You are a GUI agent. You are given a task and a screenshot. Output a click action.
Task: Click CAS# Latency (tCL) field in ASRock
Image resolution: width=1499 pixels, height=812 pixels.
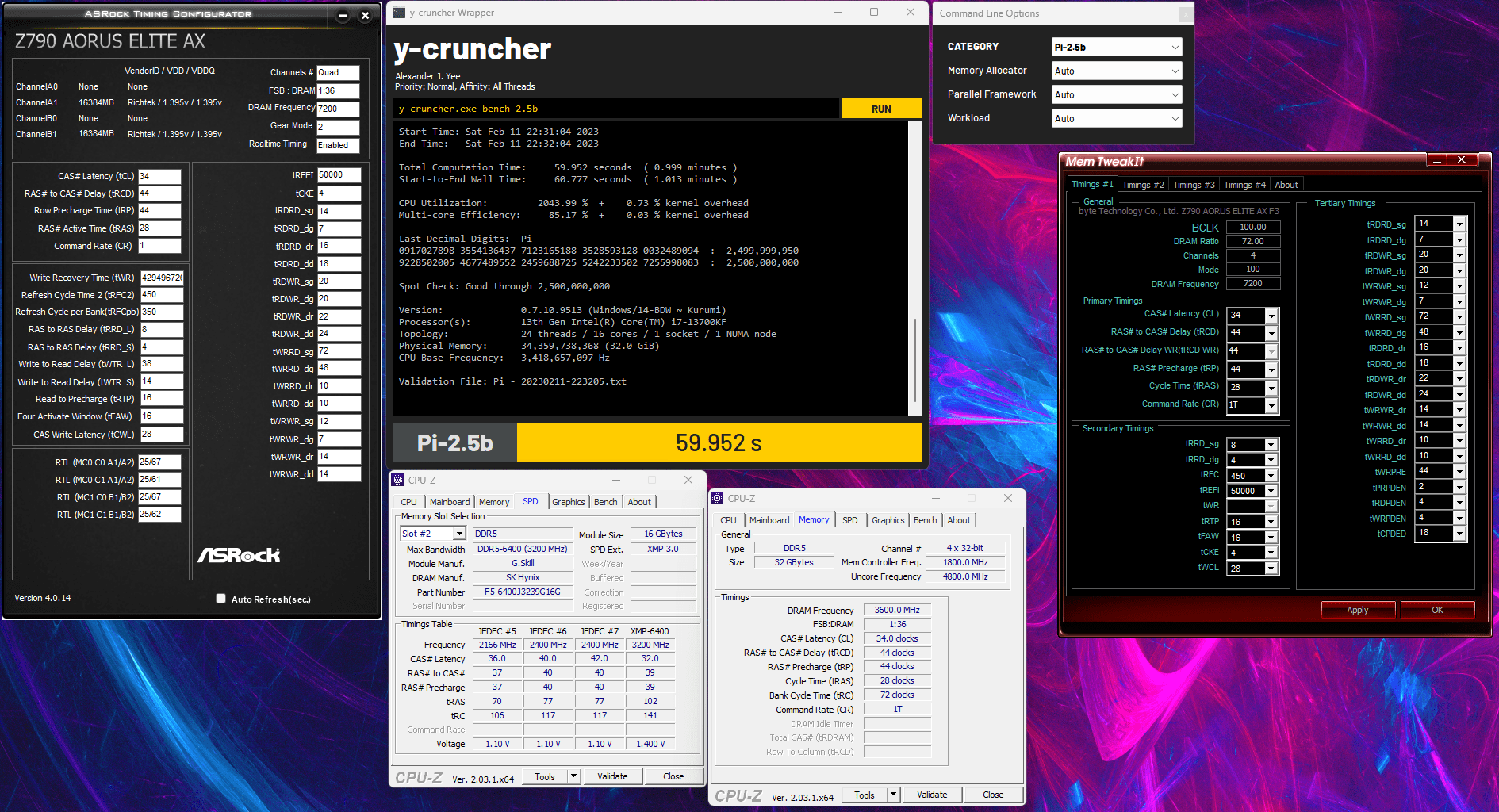159,176
